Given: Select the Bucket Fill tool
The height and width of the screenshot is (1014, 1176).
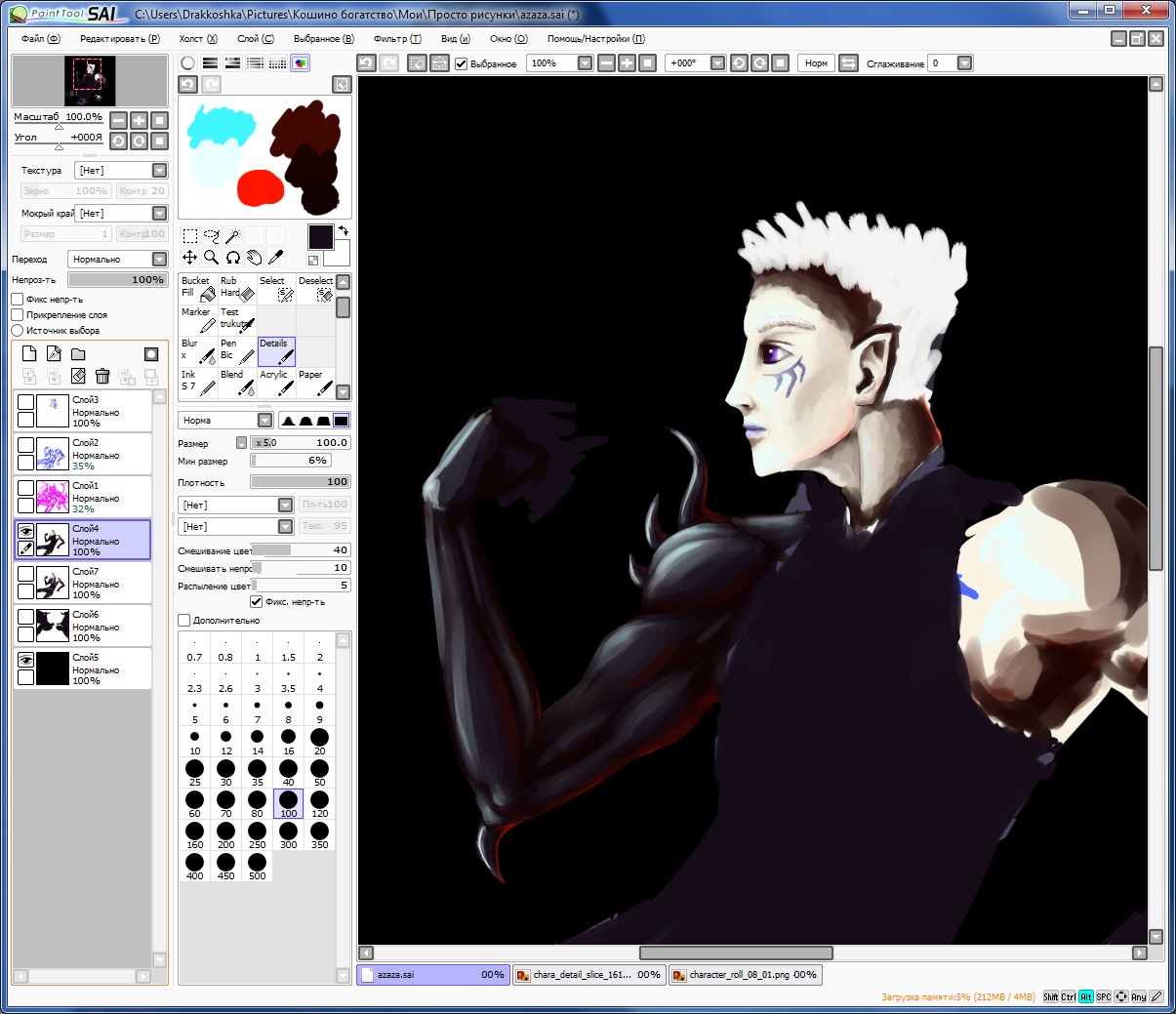Looking at the screenshot, I should tap(198, 288).
